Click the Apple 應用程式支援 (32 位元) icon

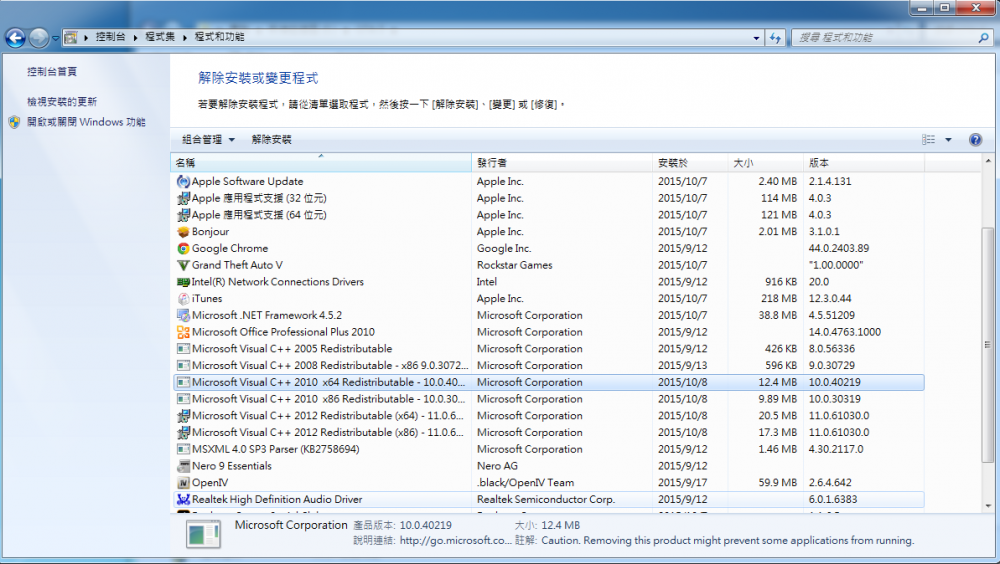tap(183, 198)
